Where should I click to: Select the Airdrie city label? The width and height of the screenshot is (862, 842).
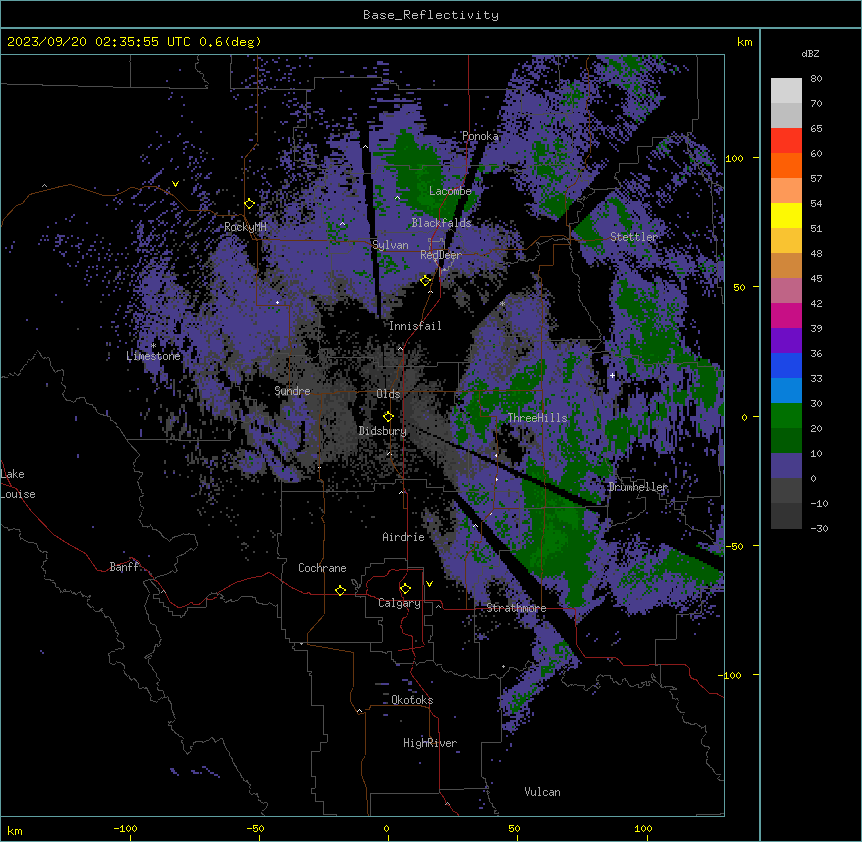[403, 537]
